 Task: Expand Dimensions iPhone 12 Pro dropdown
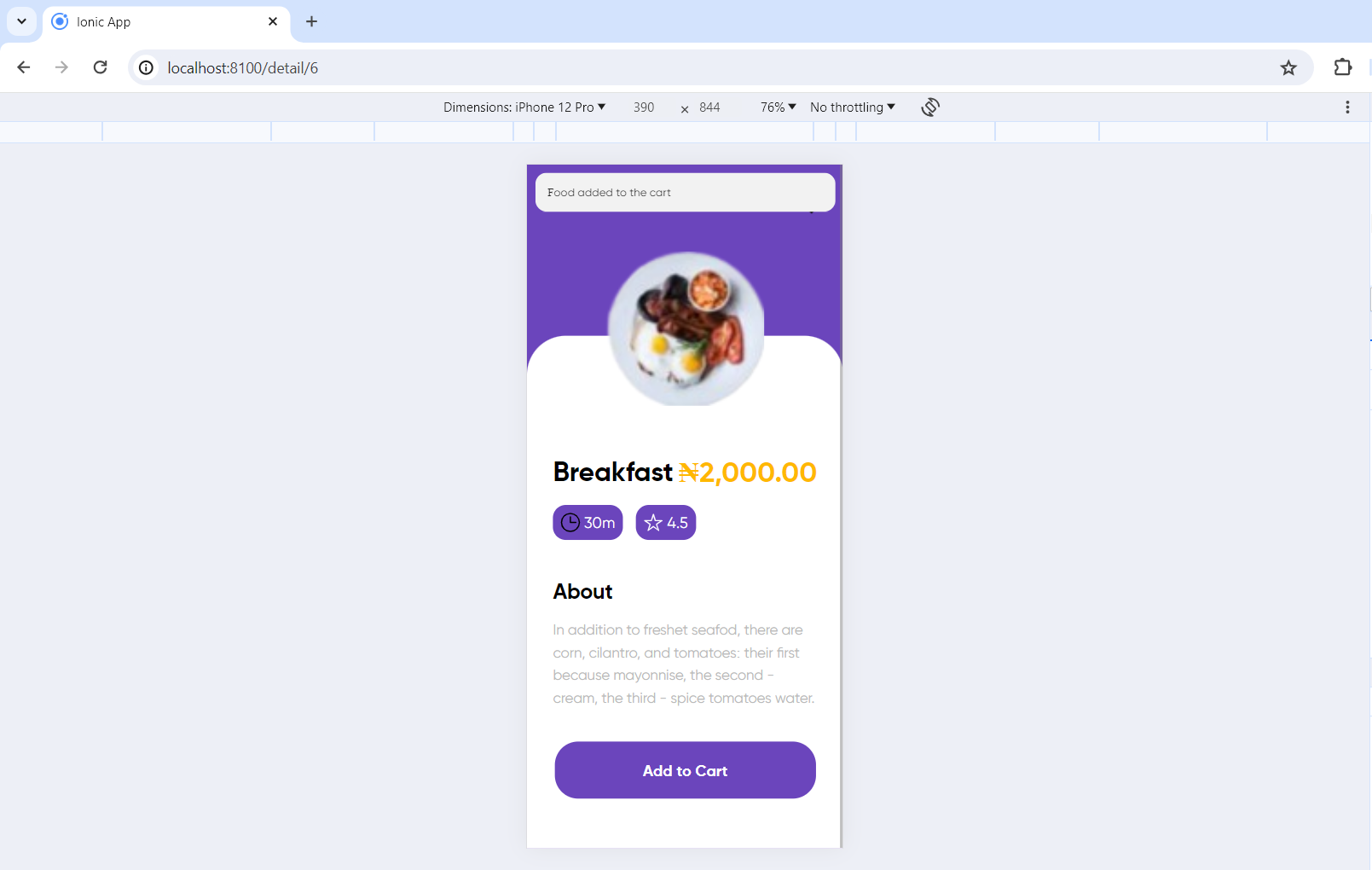(524, 107)
